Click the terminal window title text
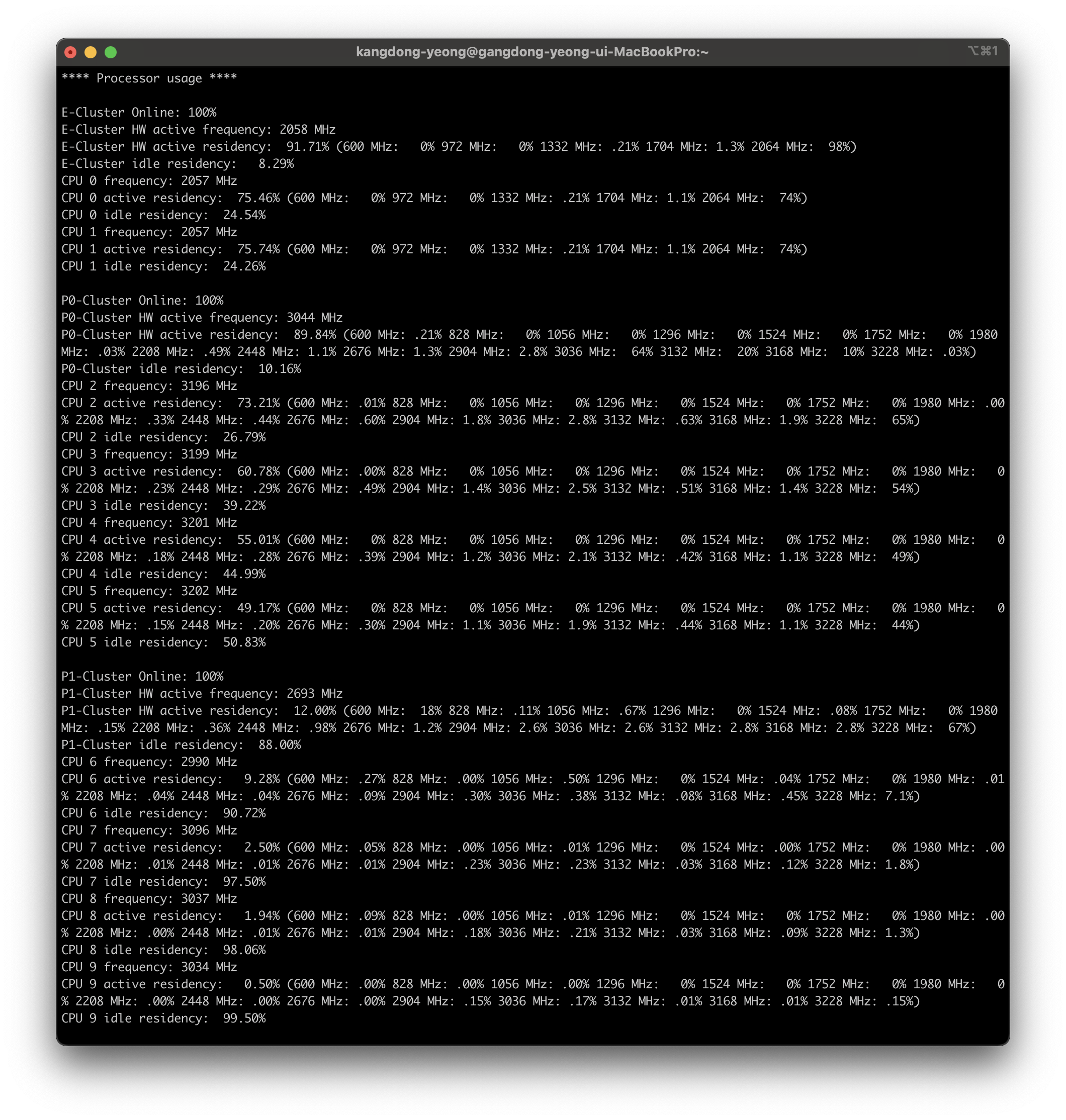 pyautogui.click(x=532, y=52)
